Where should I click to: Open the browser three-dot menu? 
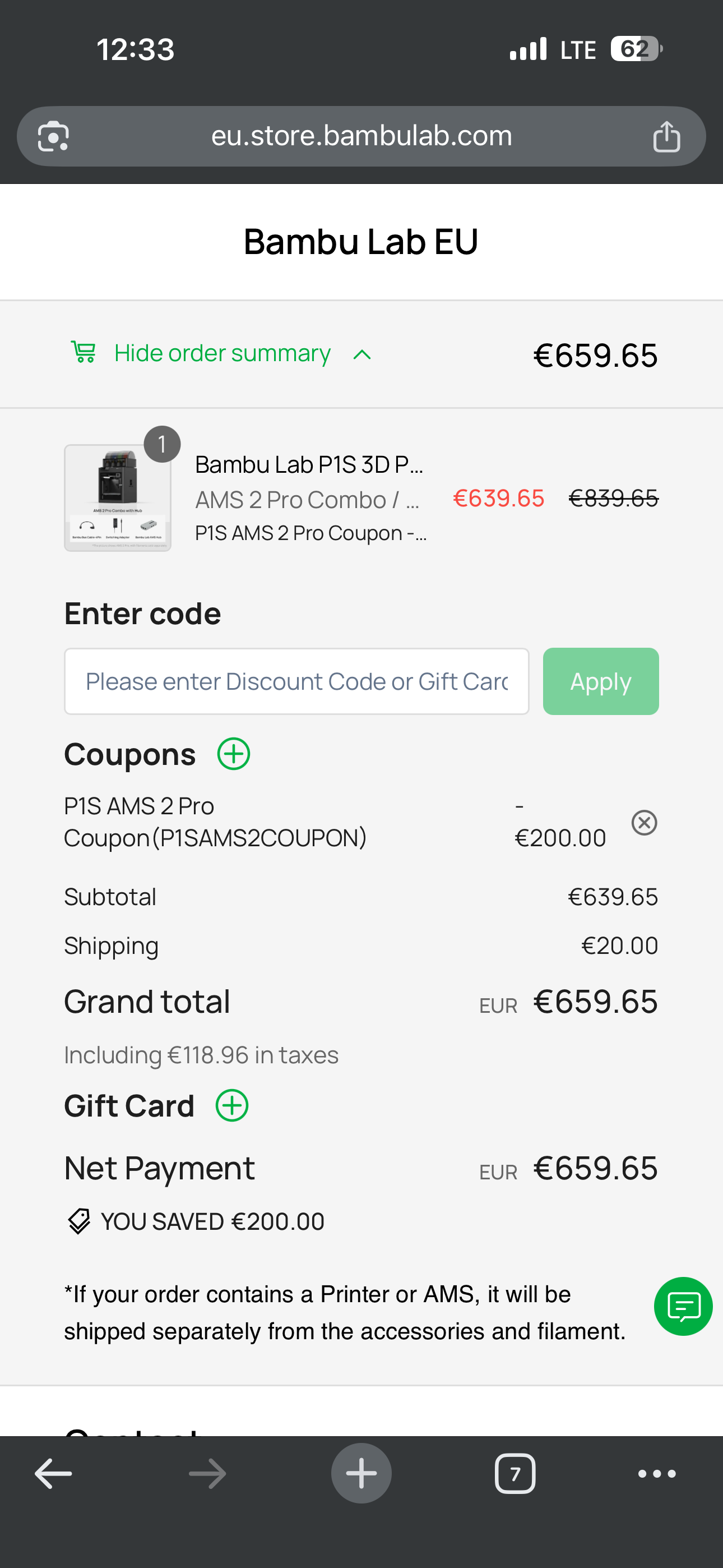click(x=657, y=1474)
